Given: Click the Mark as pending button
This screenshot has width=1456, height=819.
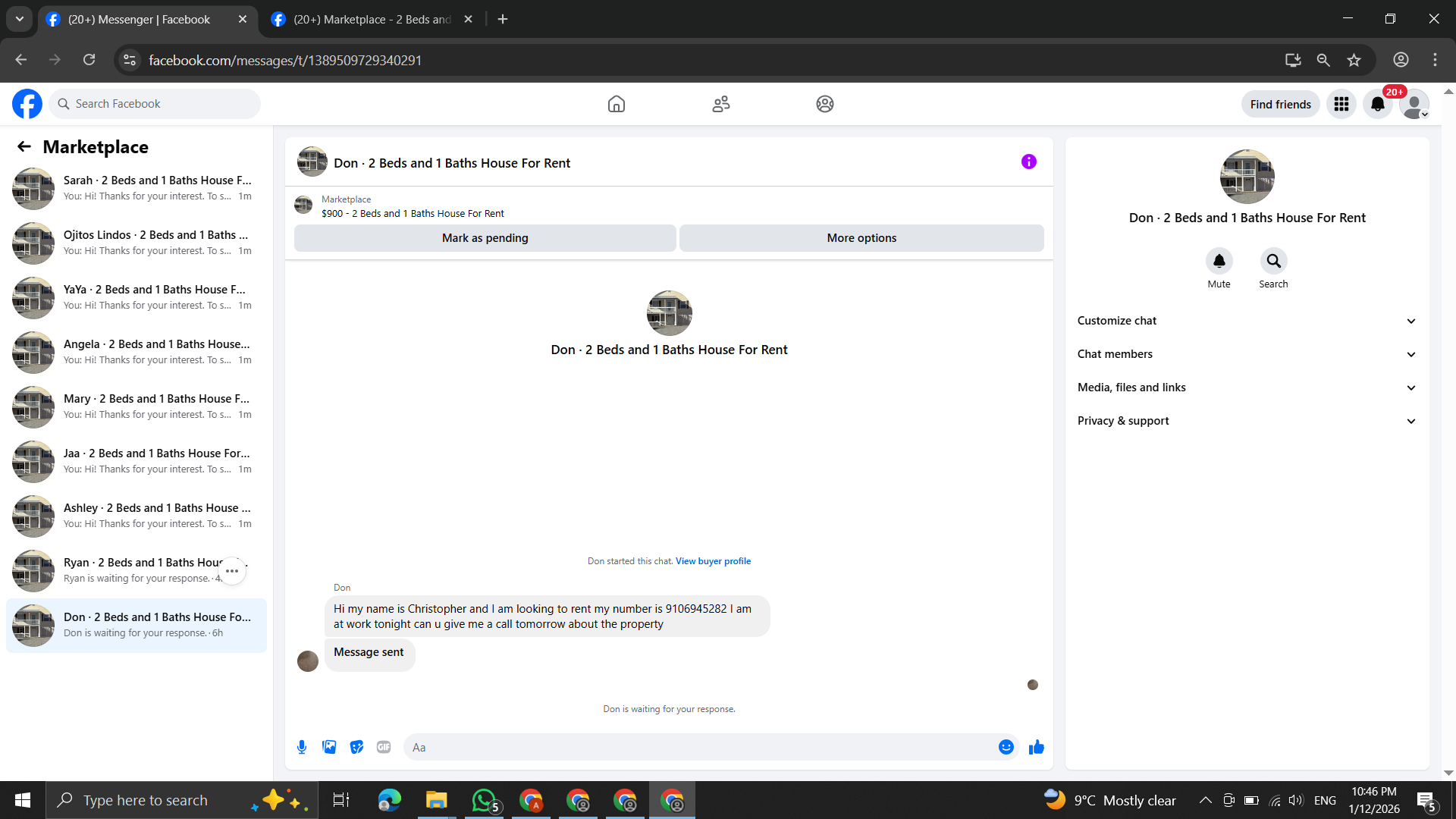Looking at the screenshot, I should coord(485,238).
